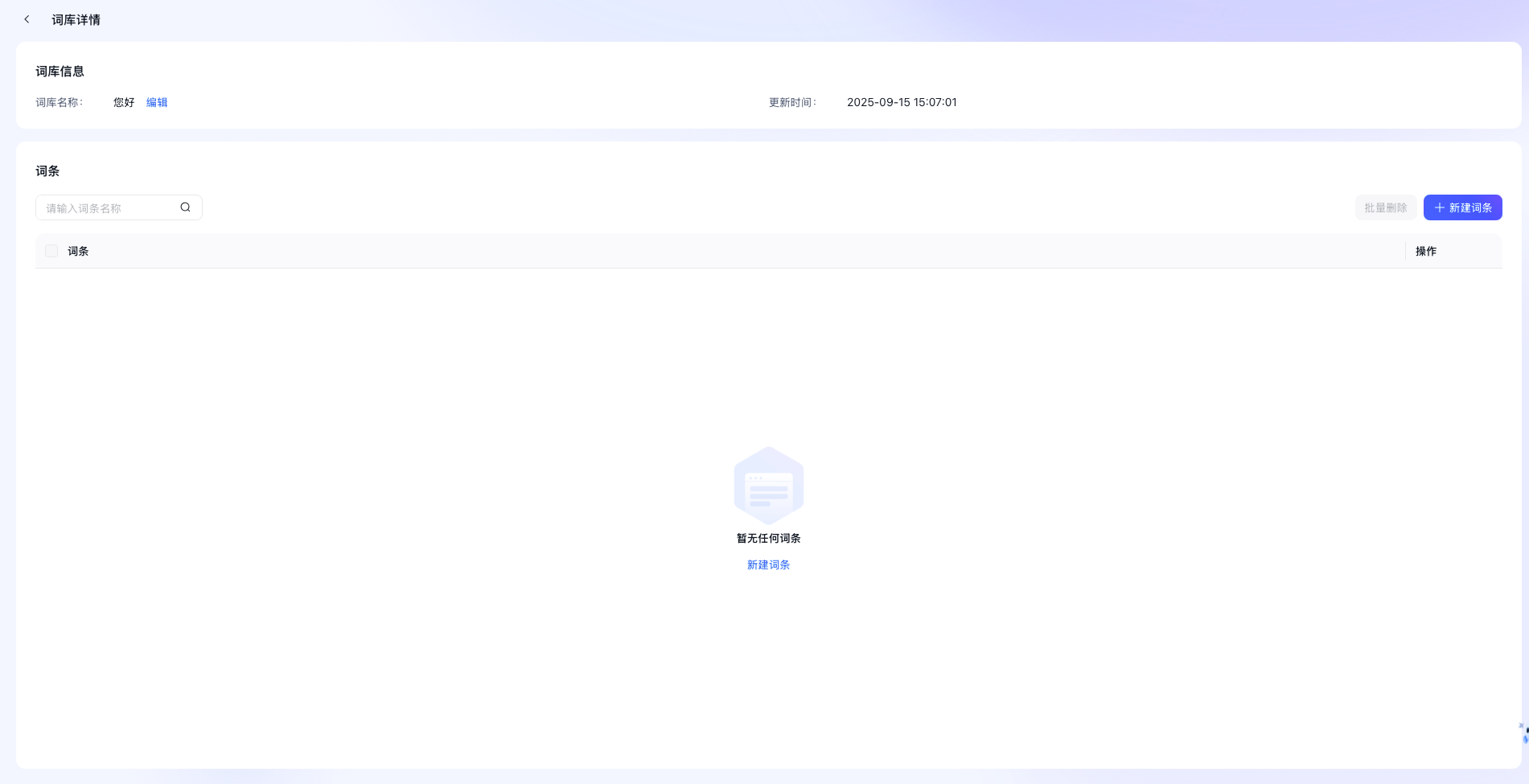Click the glossary name value 您好
The height and width of the screenshot is (784, 1529).
(x=124, y=102)
